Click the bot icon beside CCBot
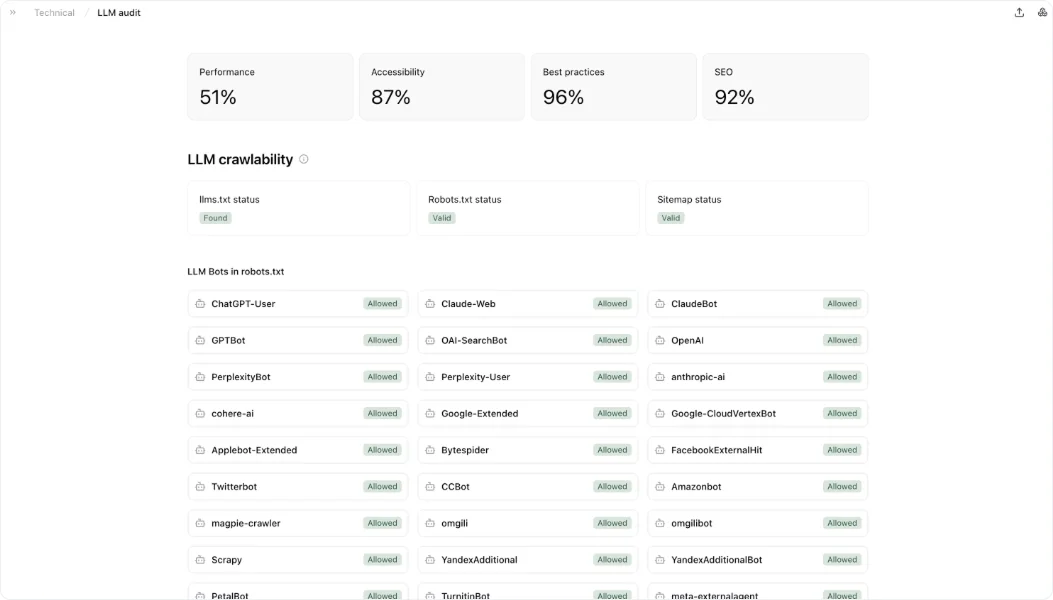 coord(430,486)
